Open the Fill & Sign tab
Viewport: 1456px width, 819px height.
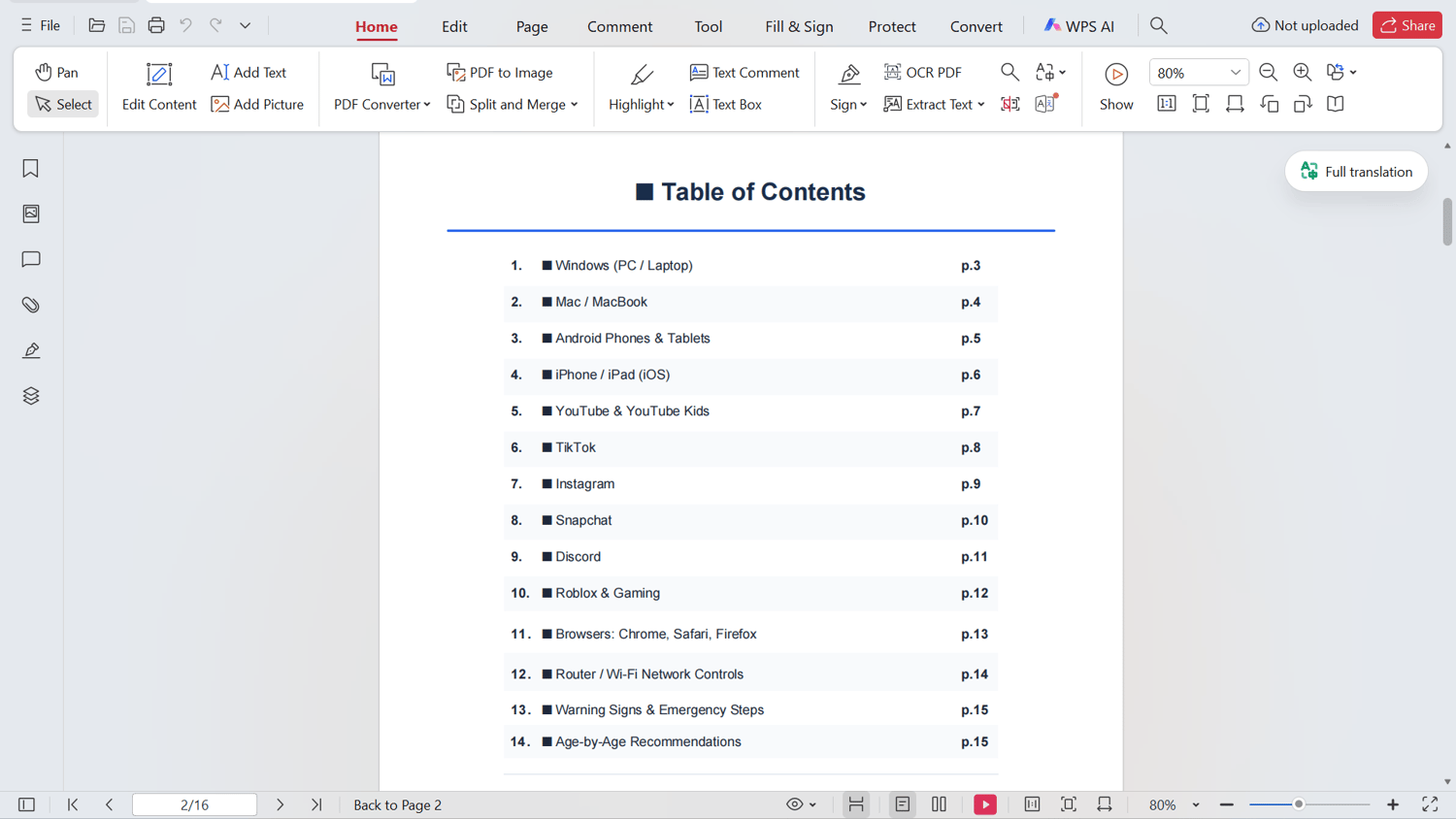(799, 26)
